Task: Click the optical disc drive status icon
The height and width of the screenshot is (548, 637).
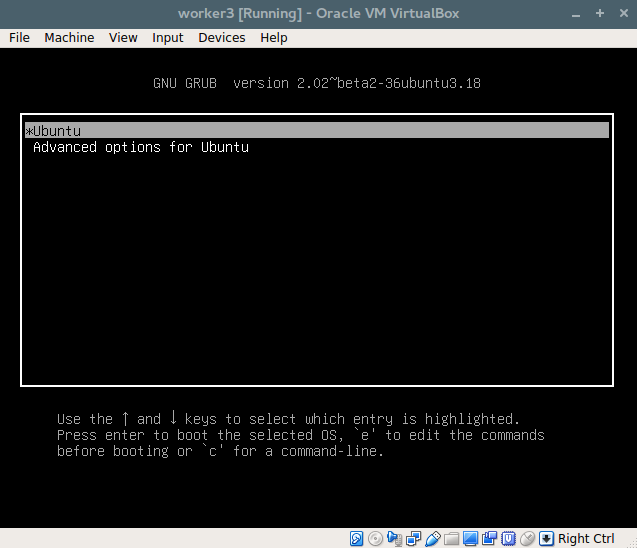Action: point(375,539)
